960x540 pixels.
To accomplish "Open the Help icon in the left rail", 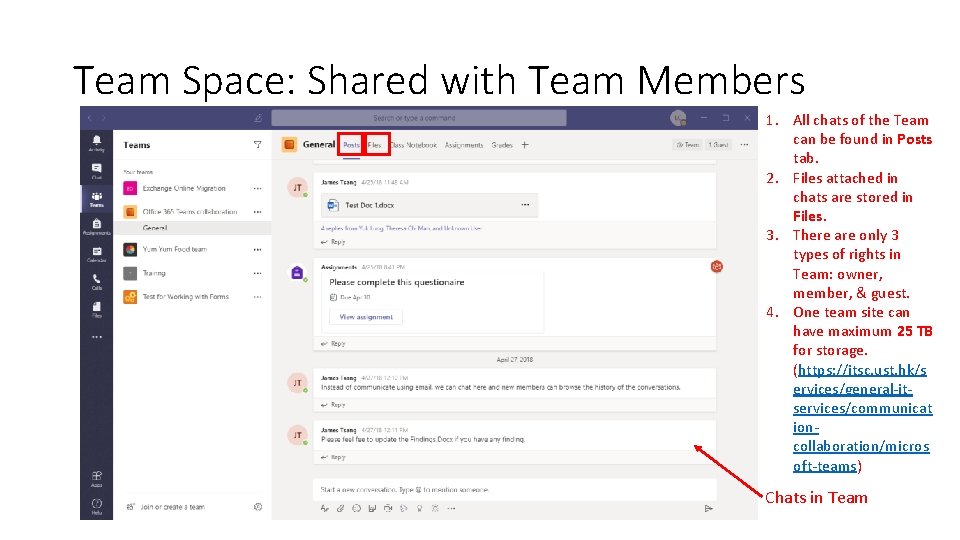I will coord(97,506).
